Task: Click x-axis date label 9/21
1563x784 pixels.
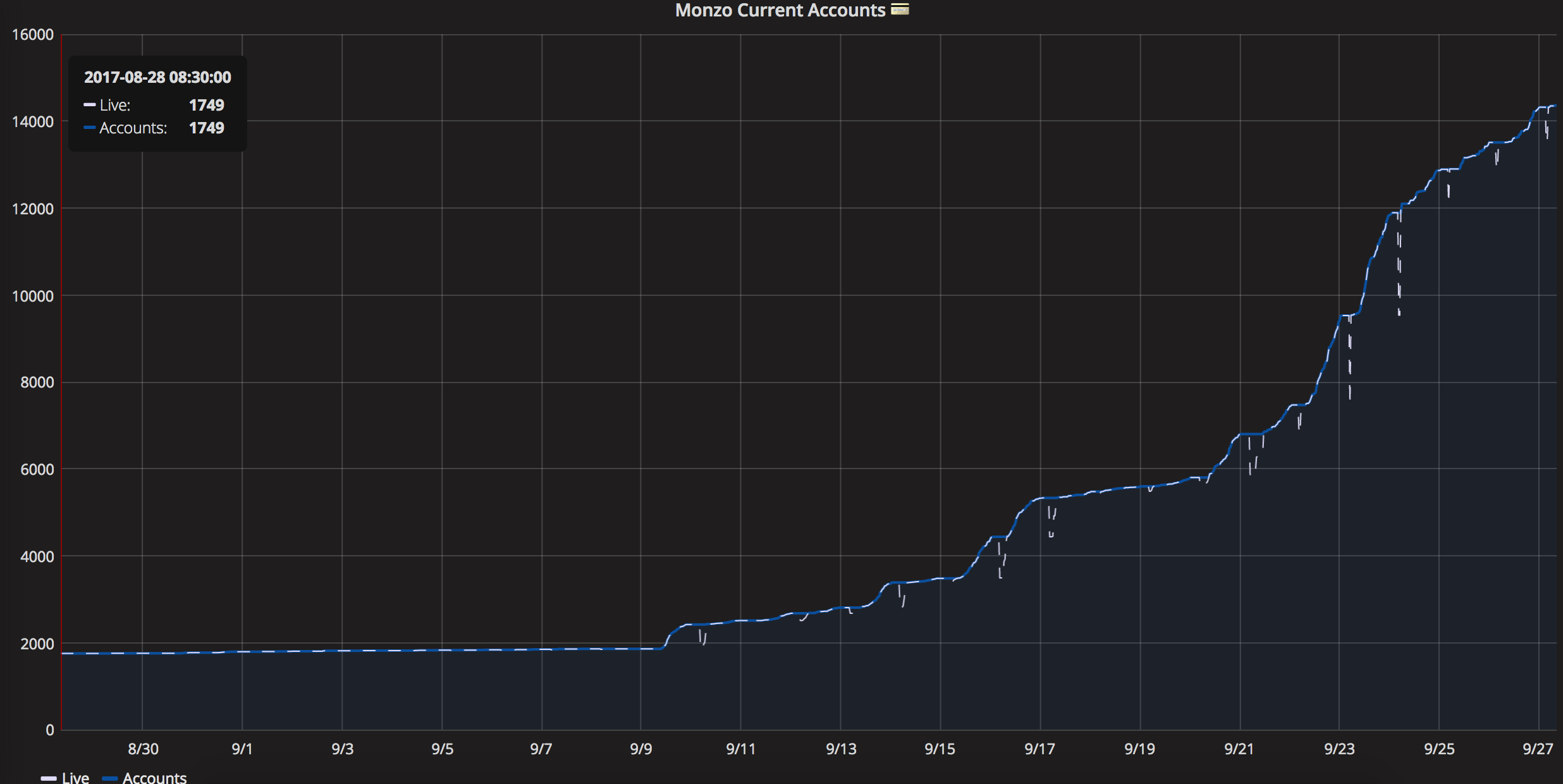Action: coord(1239,749)
